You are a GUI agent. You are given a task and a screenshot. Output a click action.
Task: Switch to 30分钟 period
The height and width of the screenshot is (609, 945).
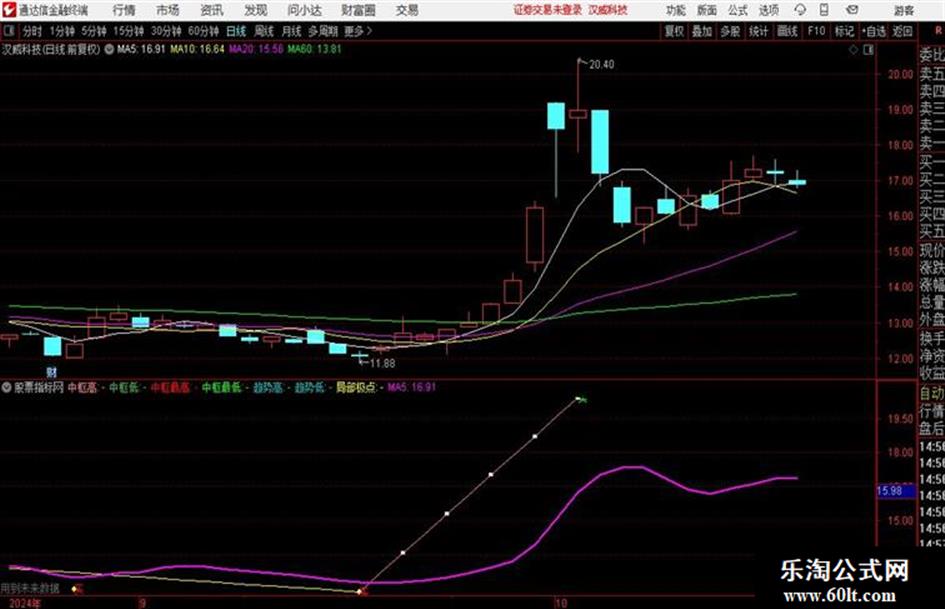(166, 31)
